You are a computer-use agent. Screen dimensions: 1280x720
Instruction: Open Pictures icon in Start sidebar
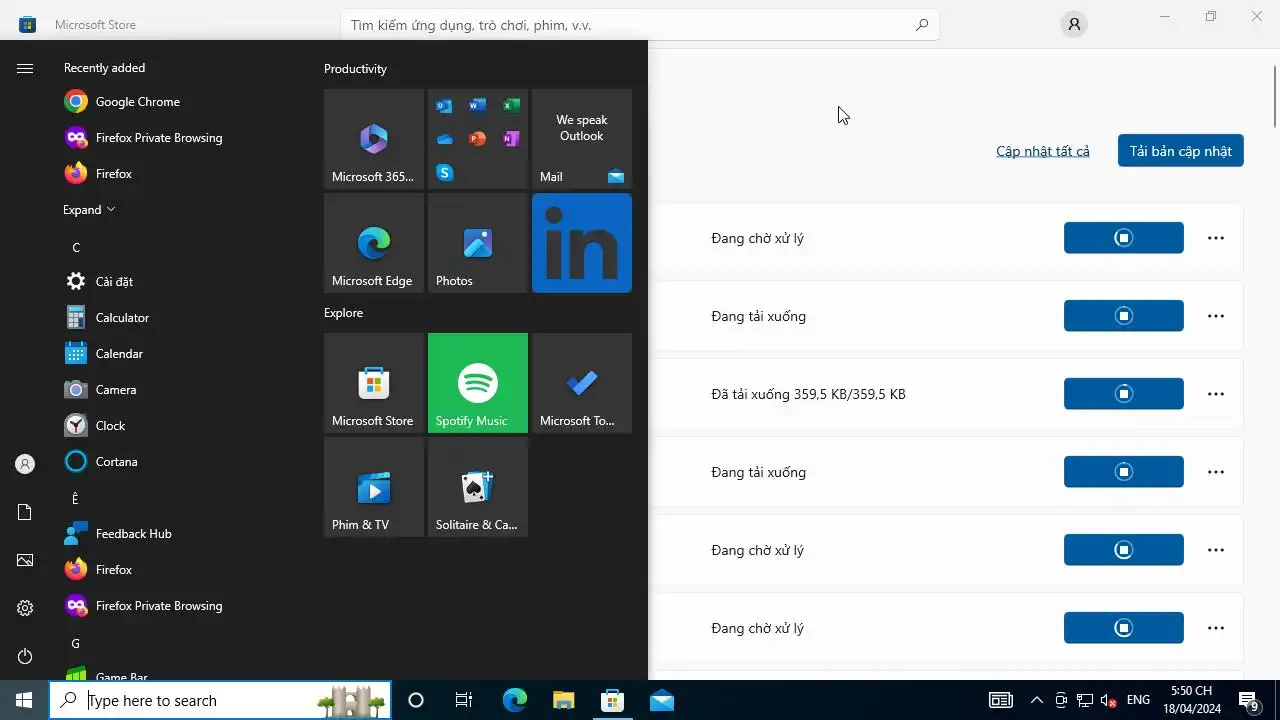(x=25, y=560)
